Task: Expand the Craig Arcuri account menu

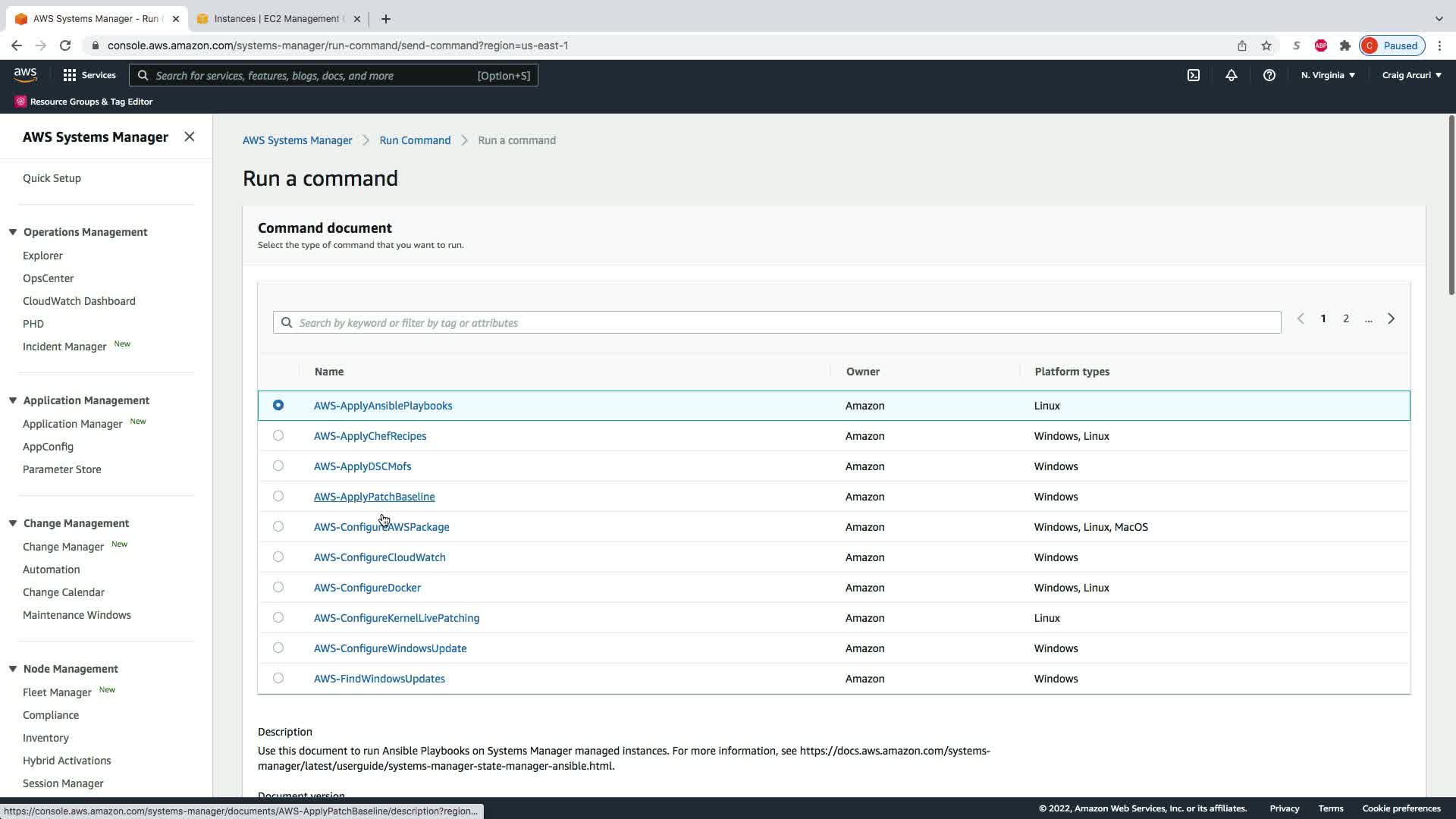Action: (x=1410, y=75)
